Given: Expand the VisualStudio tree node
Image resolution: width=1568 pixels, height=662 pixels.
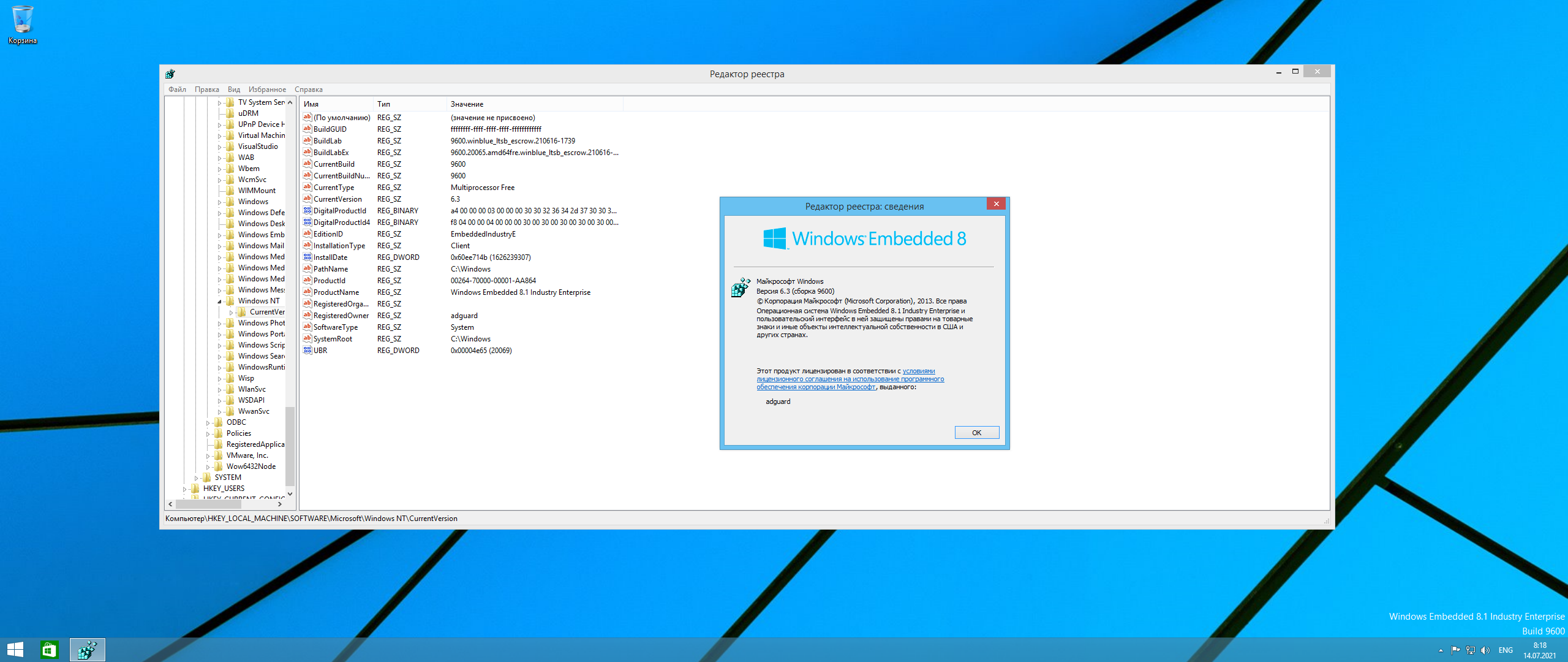Looking at the screenshot, I should coord(219,147).
